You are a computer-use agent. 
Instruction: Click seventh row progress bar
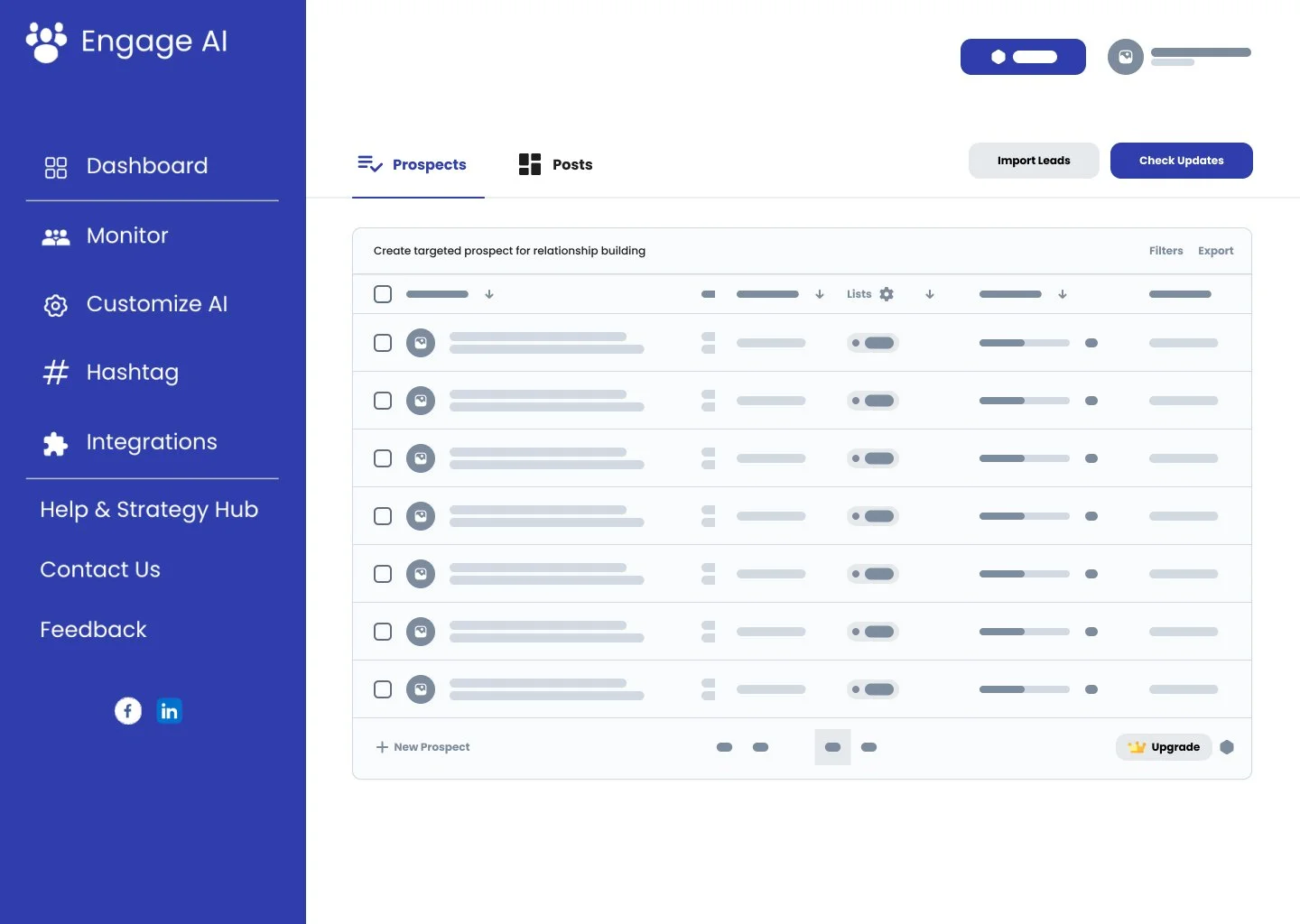(x=1025, y=689)
